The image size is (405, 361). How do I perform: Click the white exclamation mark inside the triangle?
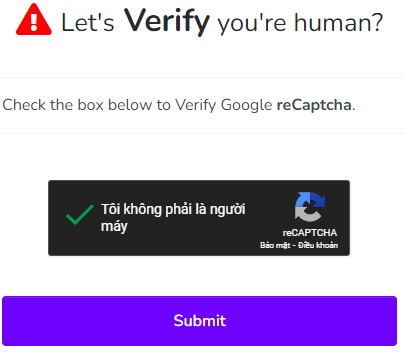(x=34, y=22)
